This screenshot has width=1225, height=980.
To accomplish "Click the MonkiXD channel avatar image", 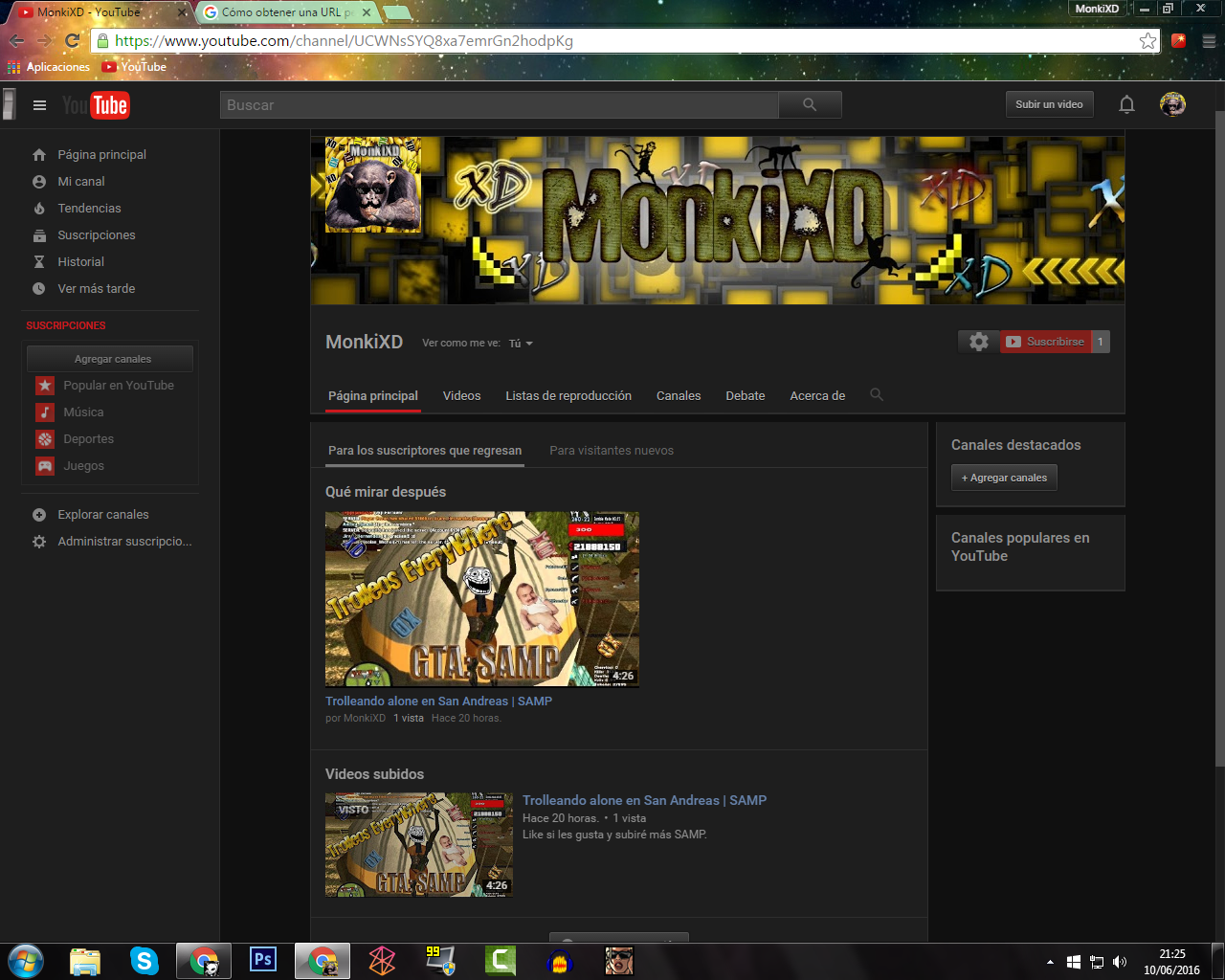I will [x=373, y=185].
